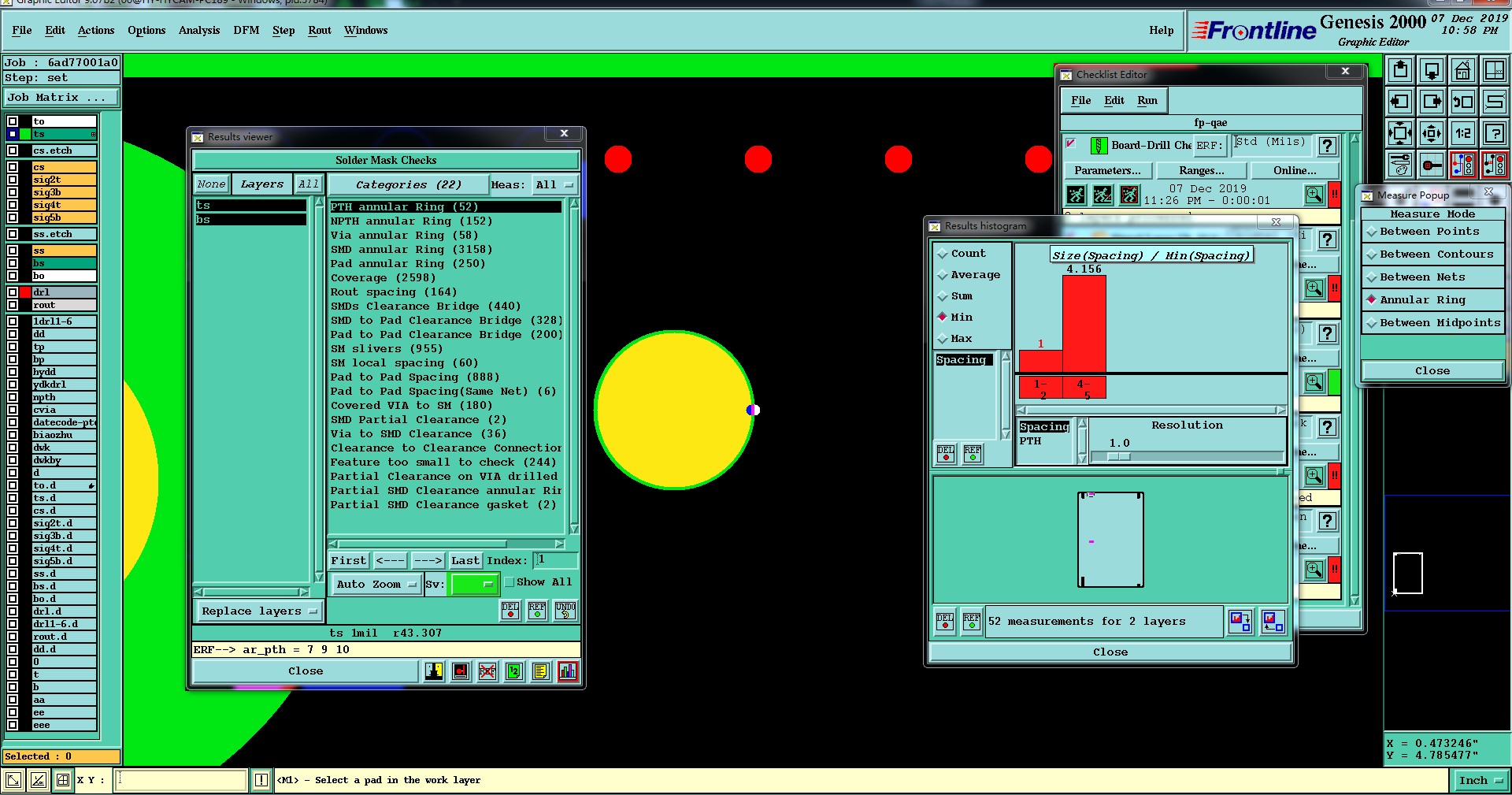
Task: Click the board overview thumbnail in histogram
Action: [x=1110, y=541]
